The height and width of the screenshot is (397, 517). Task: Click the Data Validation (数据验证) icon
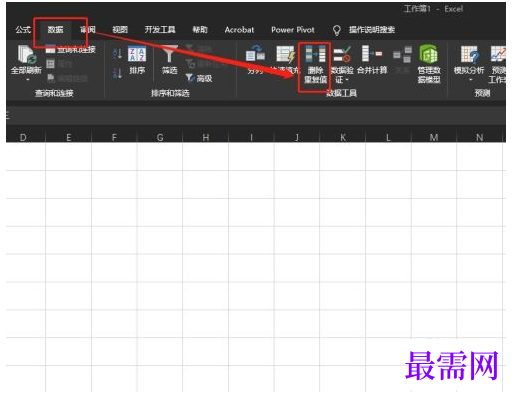point(342,54)
